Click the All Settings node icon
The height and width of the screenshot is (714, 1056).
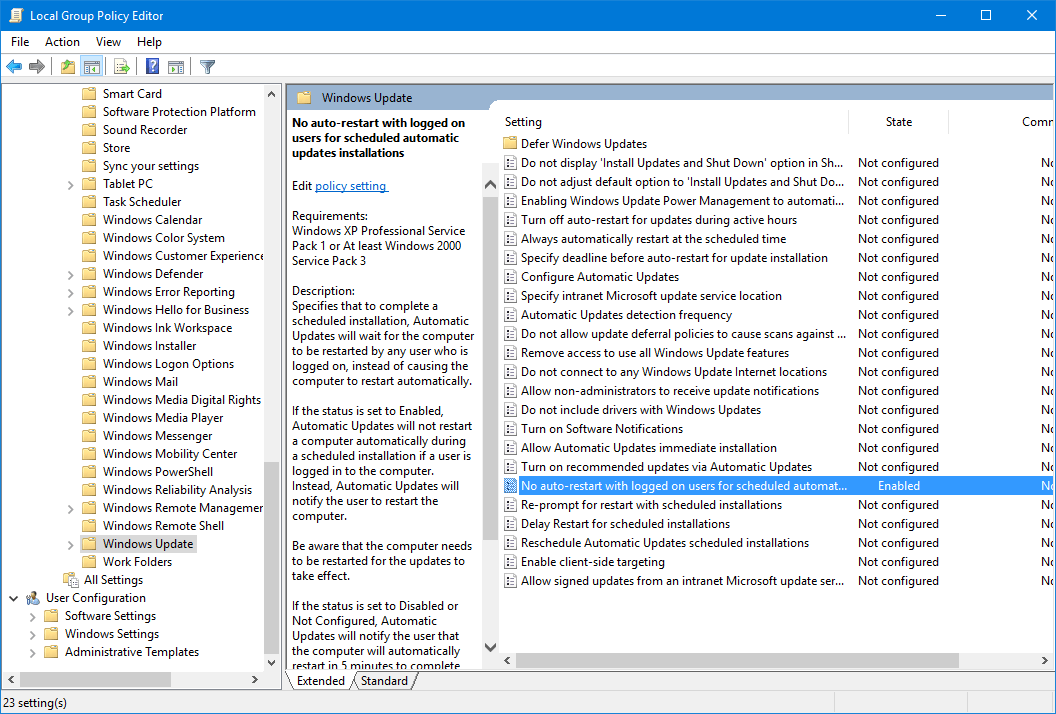click(71, 579)
